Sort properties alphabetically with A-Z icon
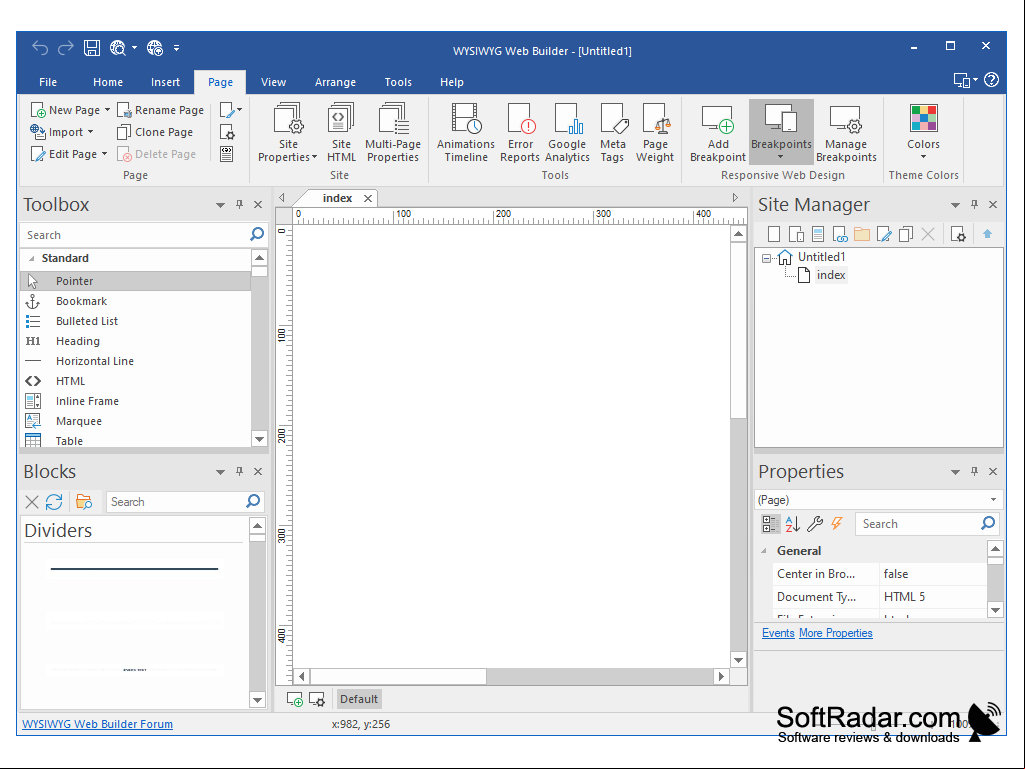1025x769 pixels. point(793,524)
